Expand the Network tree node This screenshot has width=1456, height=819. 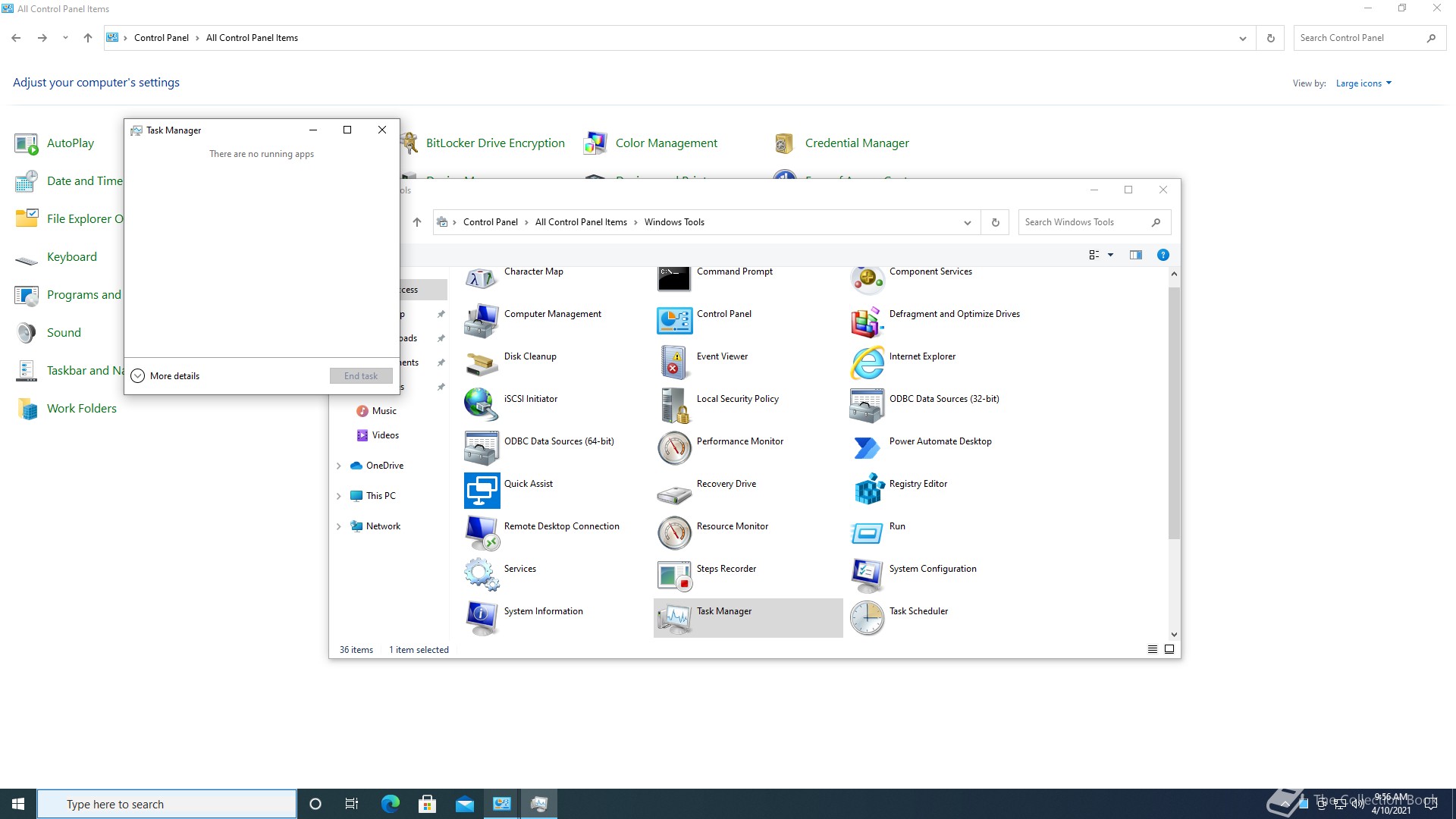[338, 526]
